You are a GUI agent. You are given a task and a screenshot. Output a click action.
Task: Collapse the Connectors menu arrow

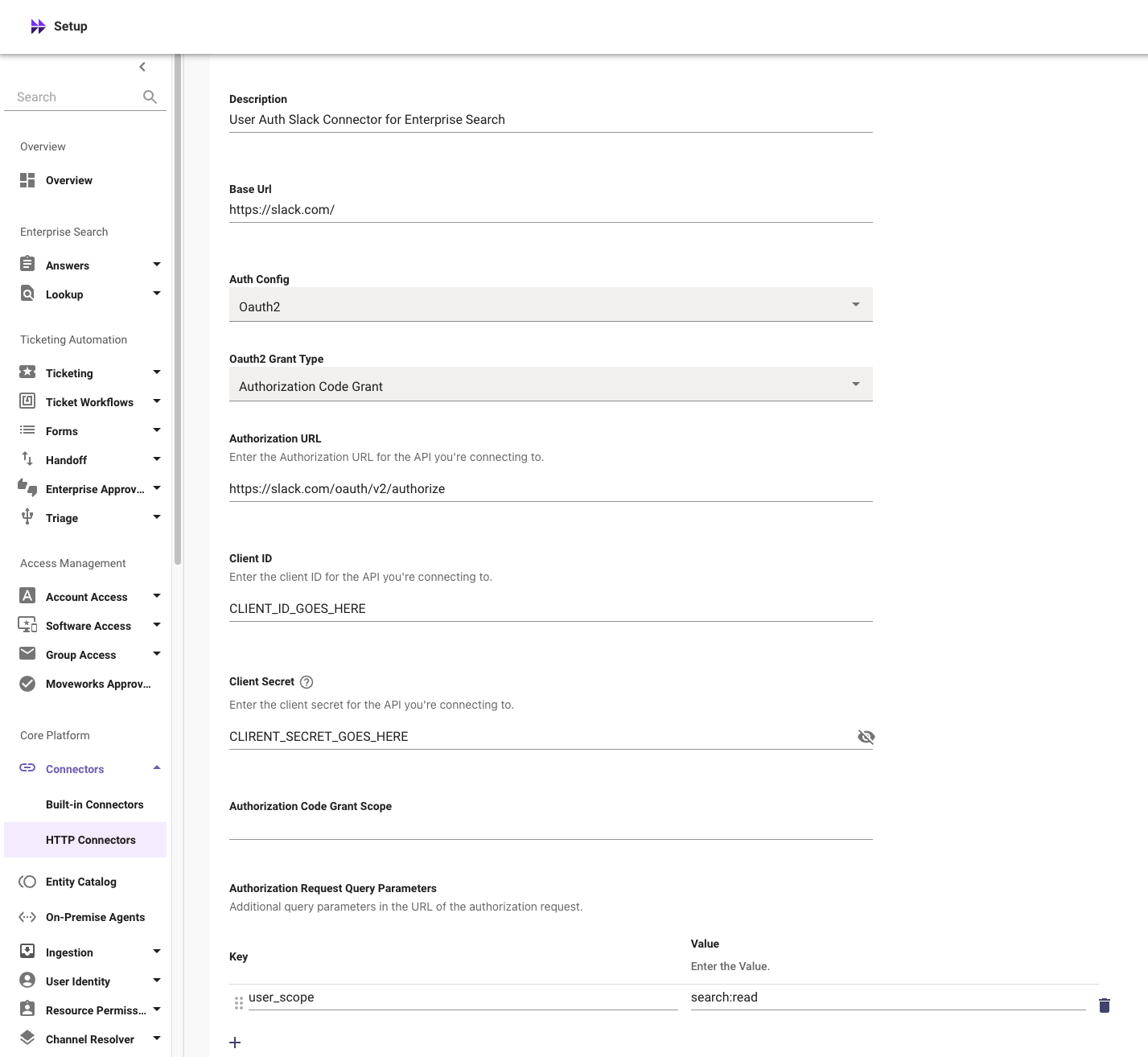(x=157, y=767)
